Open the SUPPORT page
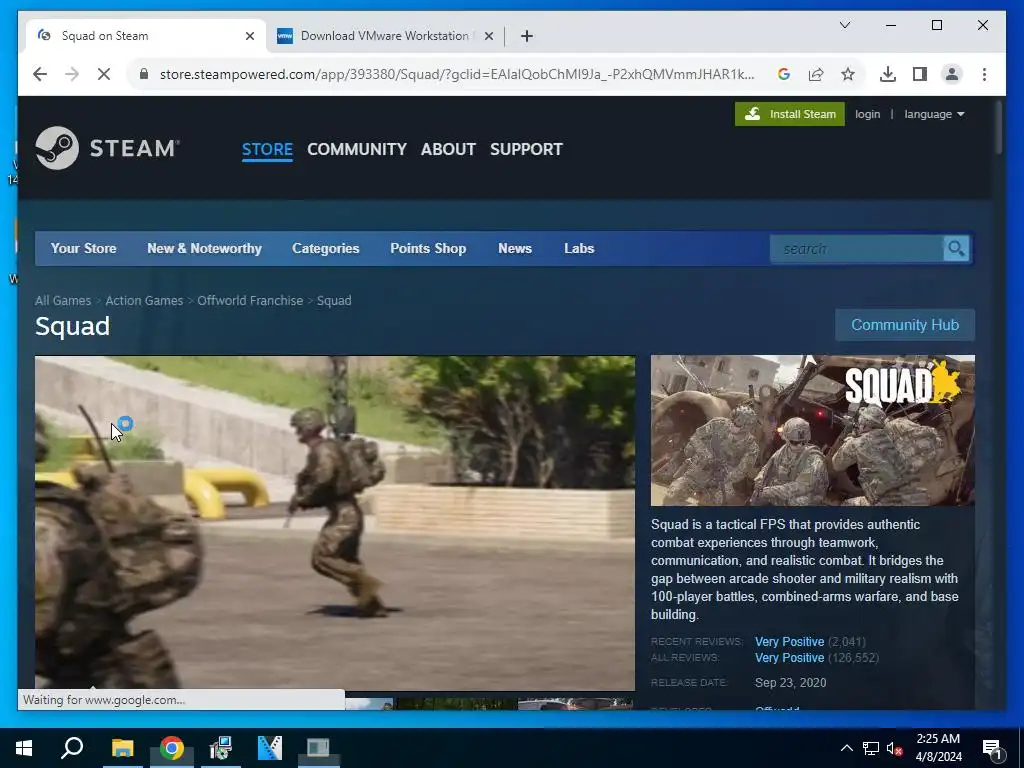 (526, 149)
